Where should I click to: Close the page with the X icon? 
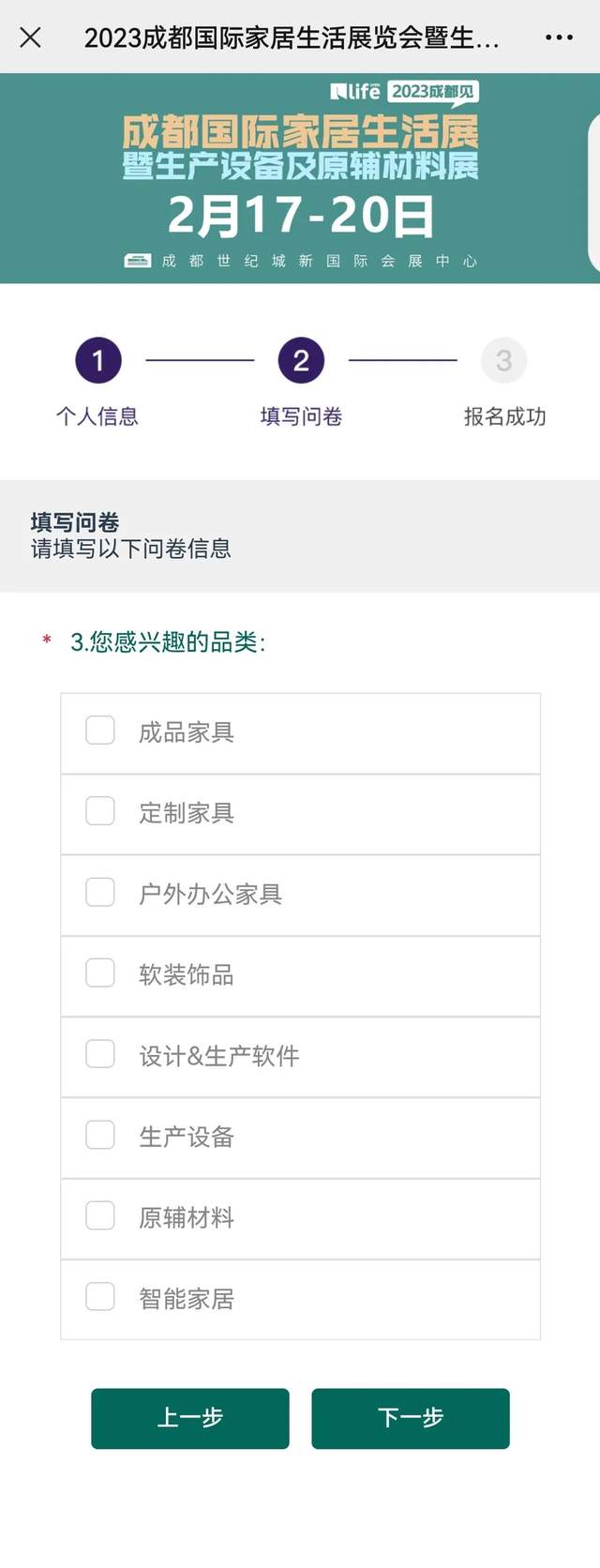pyautogui.click(x=30, y=38)
